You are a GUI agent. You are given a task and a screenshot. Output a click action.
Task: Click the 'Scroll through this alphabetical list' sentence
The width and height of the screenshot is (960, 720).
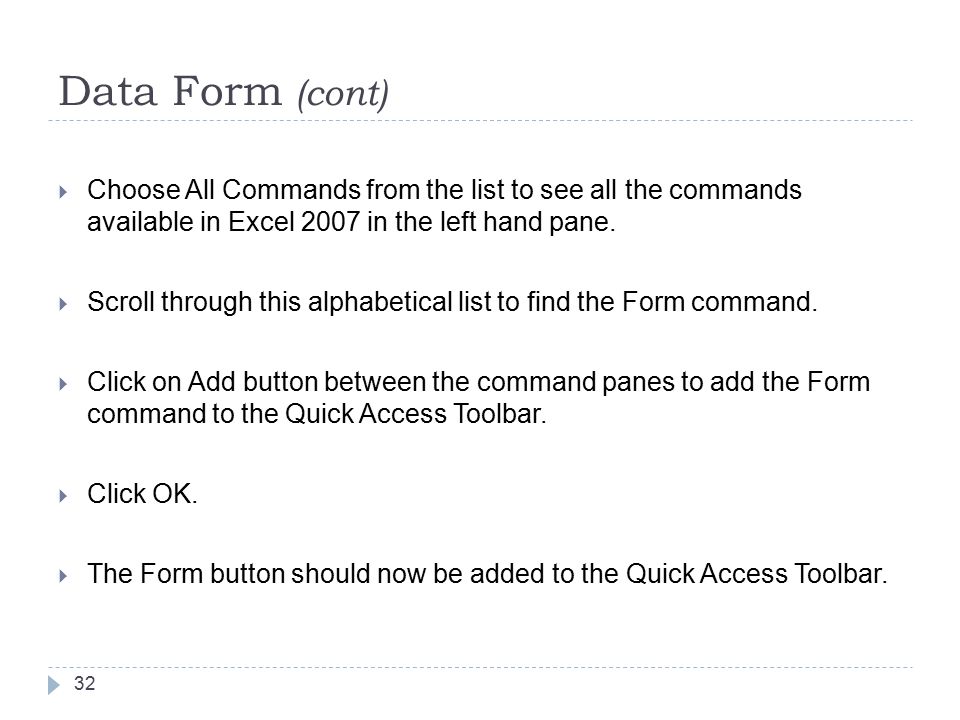point(452,302)
